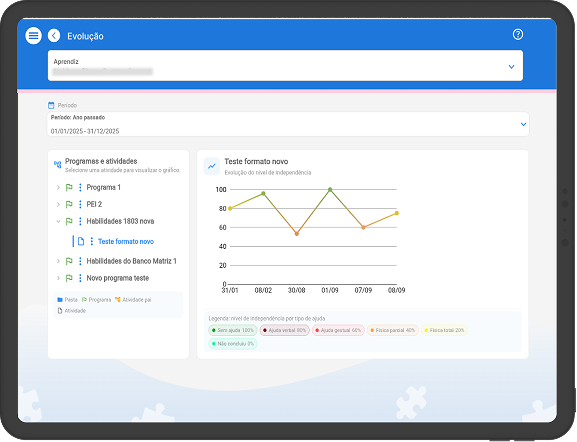Open the Aprendiz dropdown
Screen dimensions: 577x442
(285, 66)
